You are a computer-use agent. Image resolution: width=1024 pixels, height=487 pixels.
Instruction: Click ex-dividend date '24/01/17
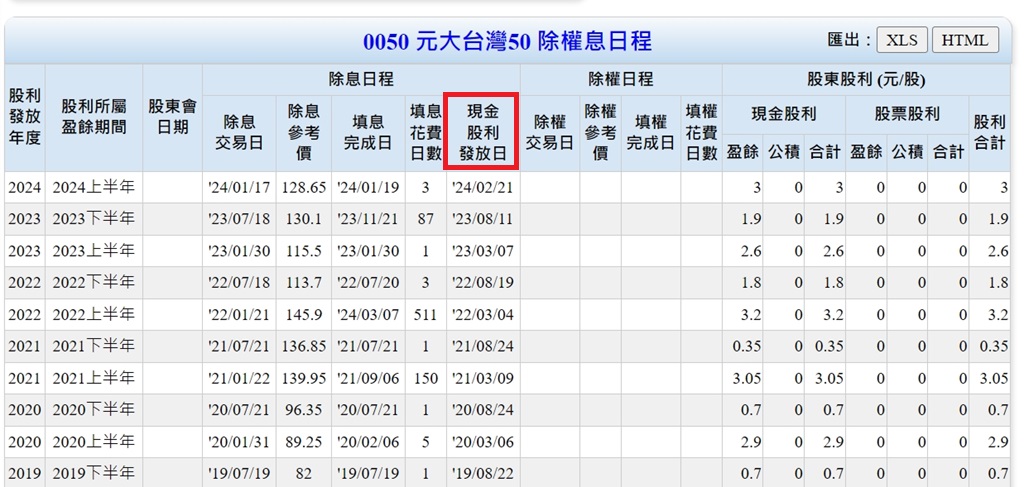[239, 188]
